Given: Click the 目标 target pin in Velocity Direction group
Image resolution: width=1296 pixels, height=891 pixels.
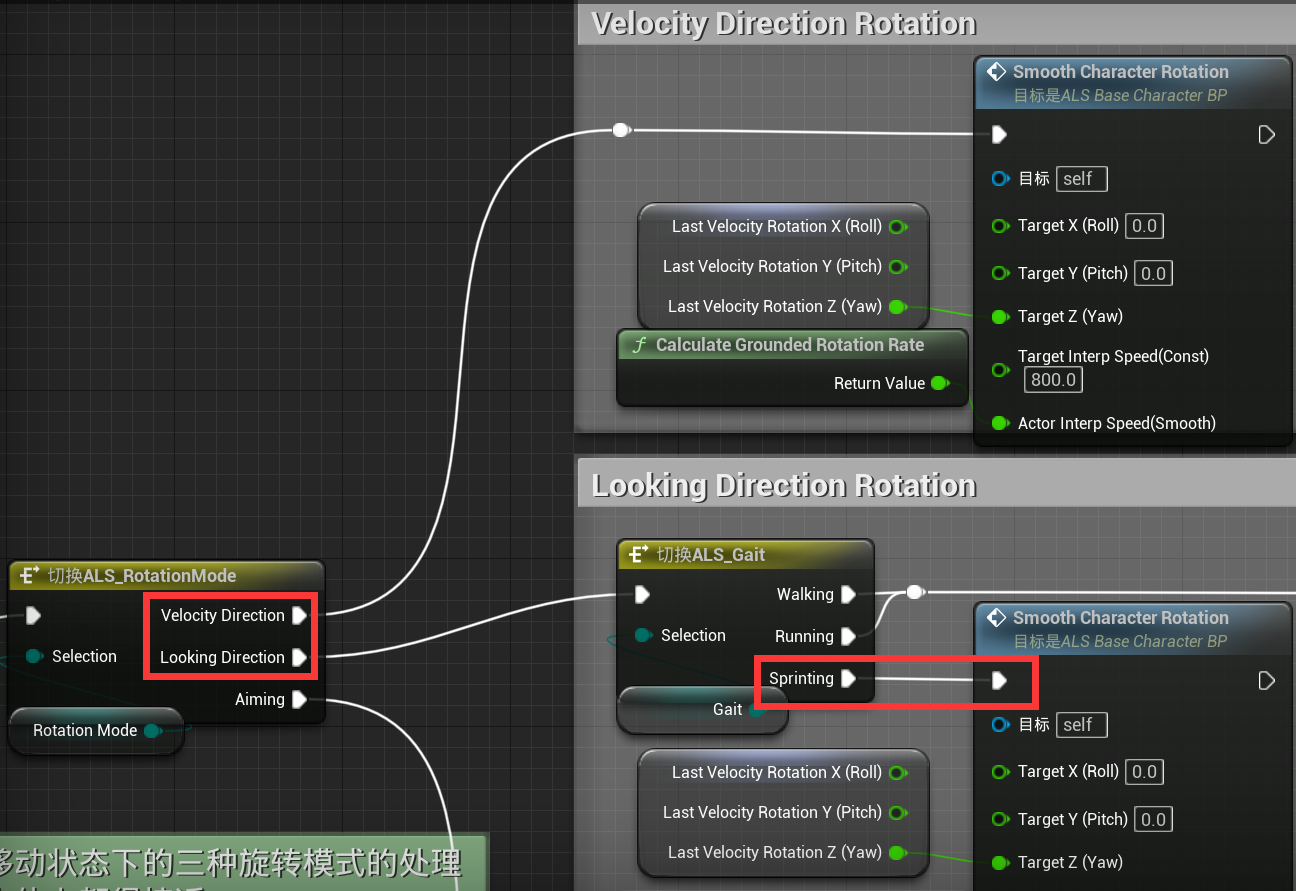Looking at the screenshot, I should 999,178.
